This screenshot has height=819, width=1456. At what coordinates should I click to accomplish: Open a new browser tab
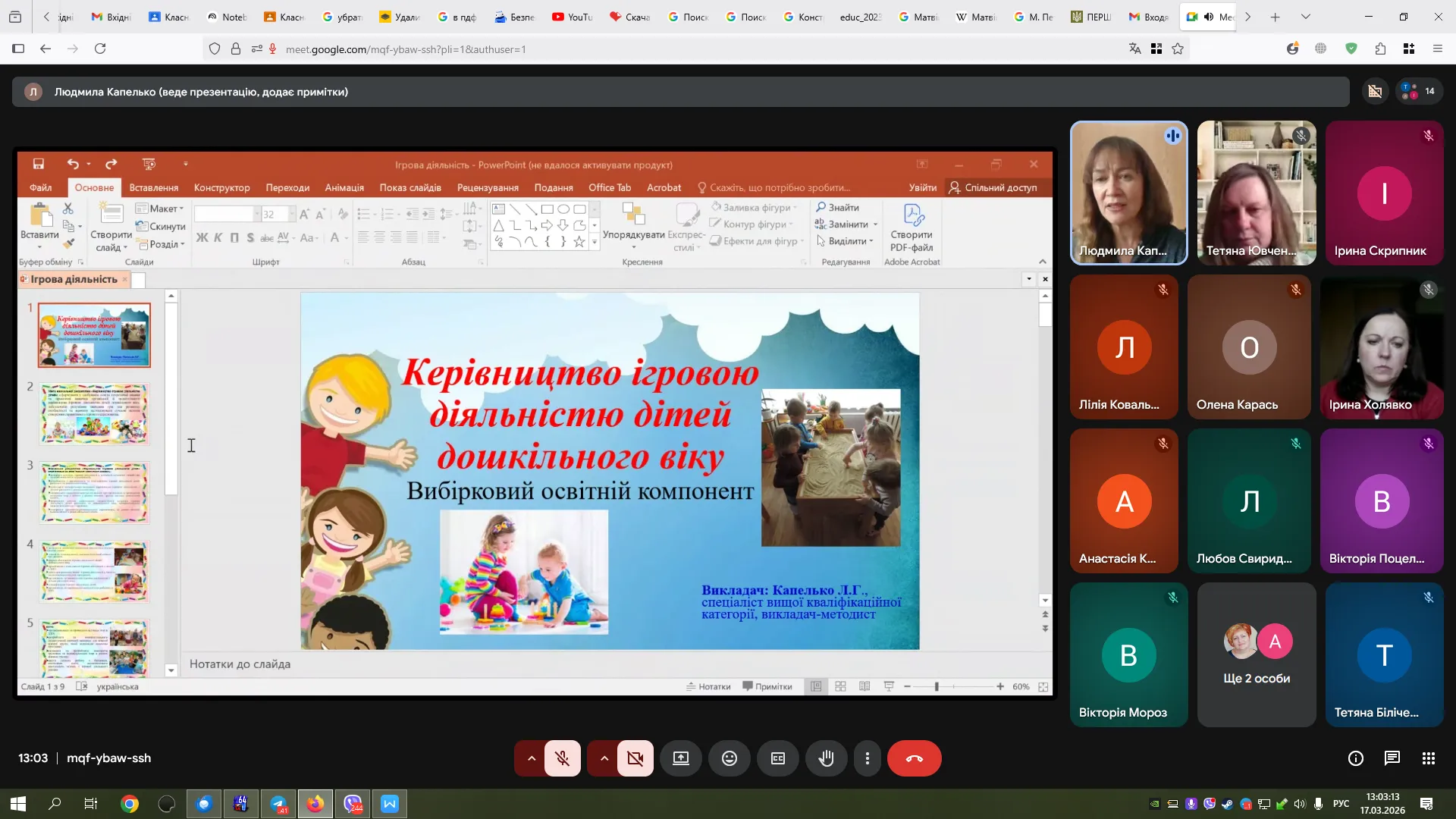1275,17
